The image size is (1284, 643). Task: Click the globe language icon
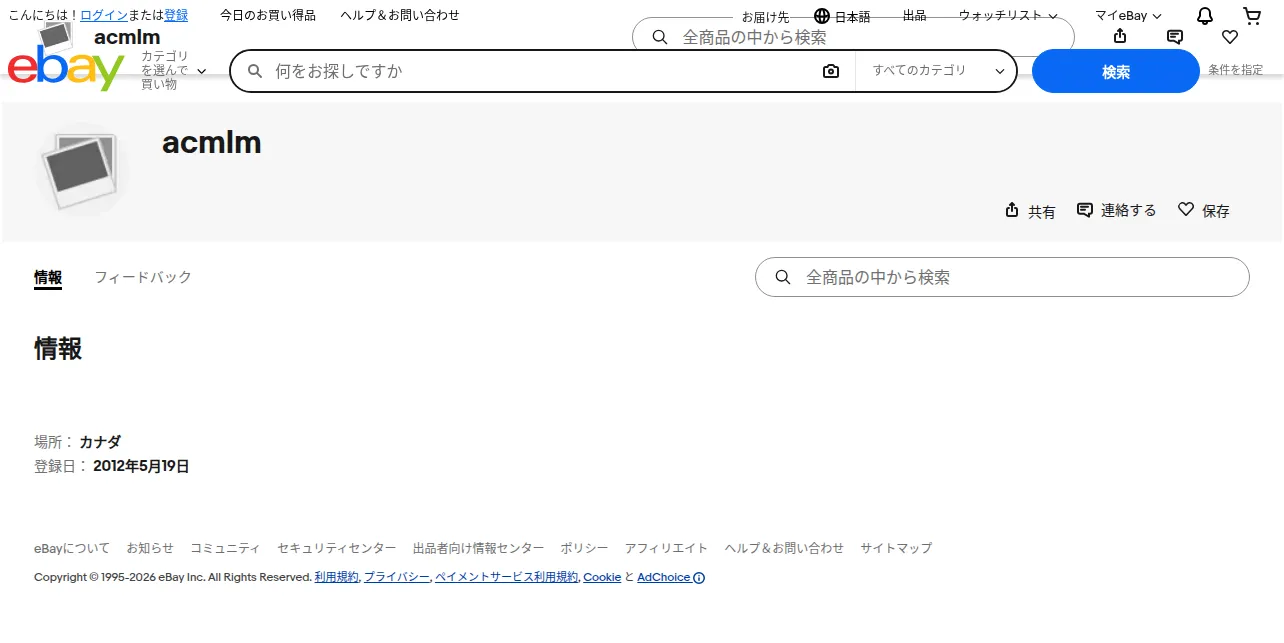pos(822,16)
